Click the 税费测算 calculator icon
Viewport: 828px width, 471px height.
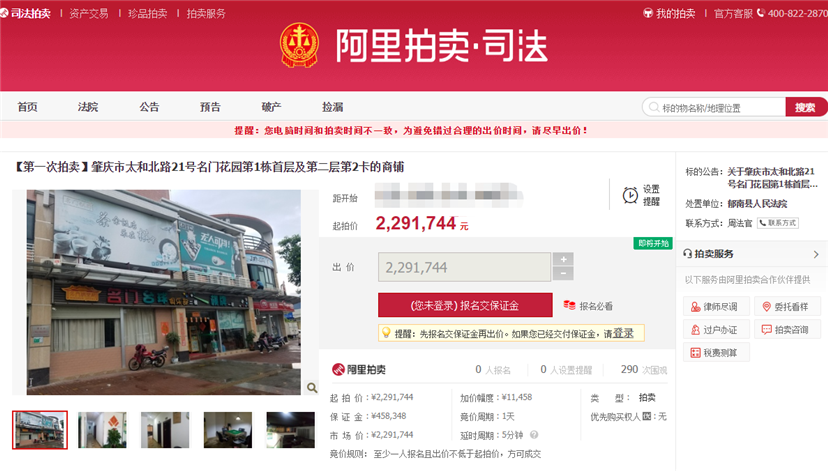pyautogui.click(x=695, y=353)
